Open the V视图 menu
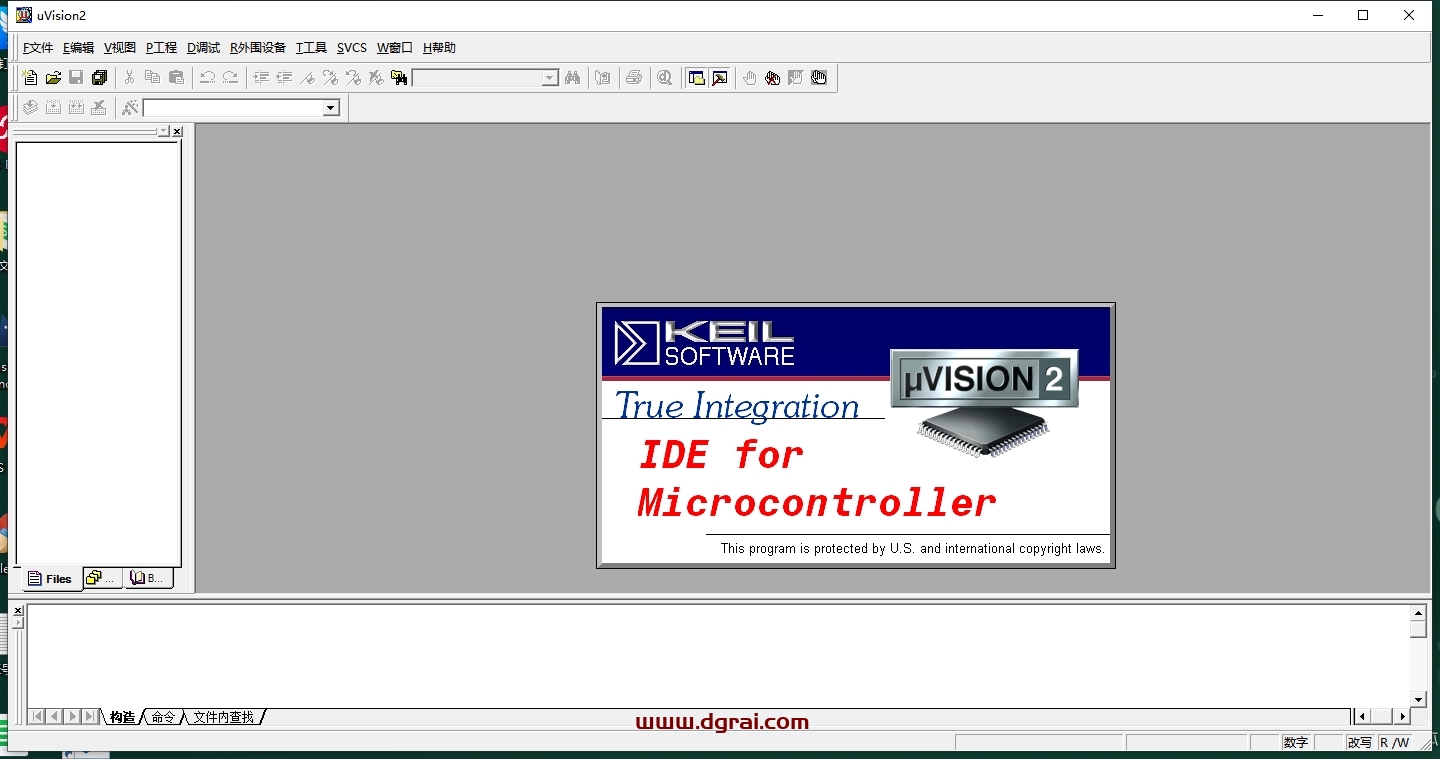The height and width of the screenshot is (759, 1440). click(x=120, y=48)
